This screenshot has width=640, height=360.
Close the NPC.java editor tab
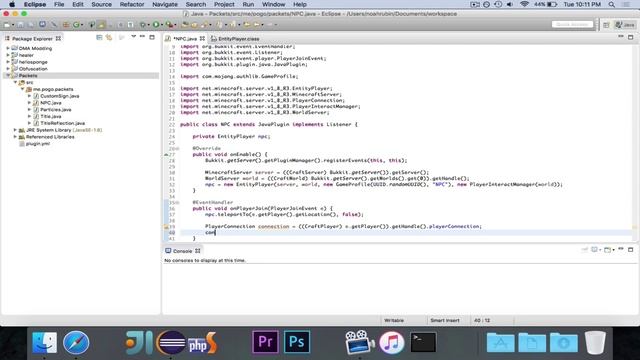coord(202,39)
